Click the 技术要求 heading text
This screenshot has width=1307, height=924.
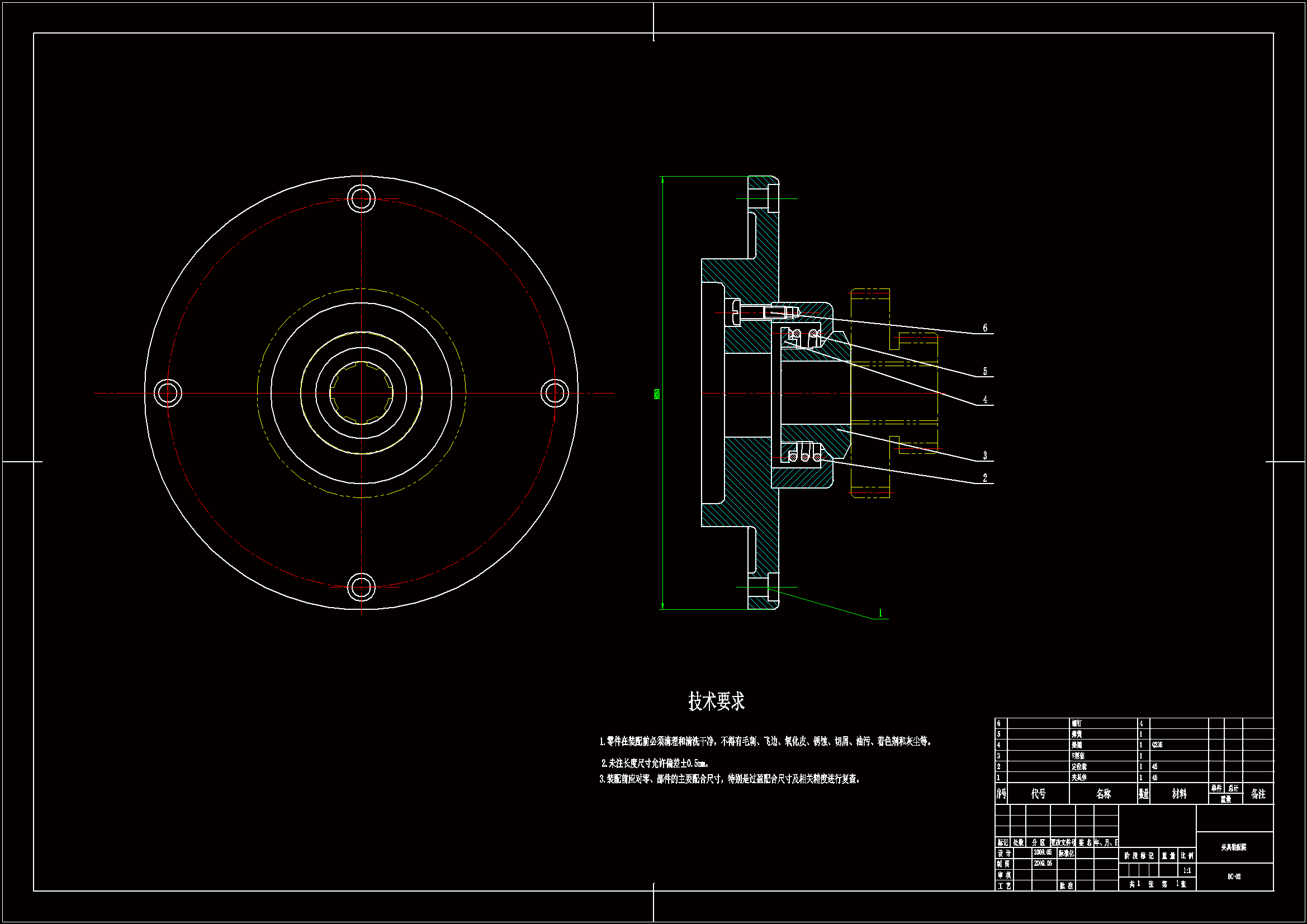pos(716,702)
